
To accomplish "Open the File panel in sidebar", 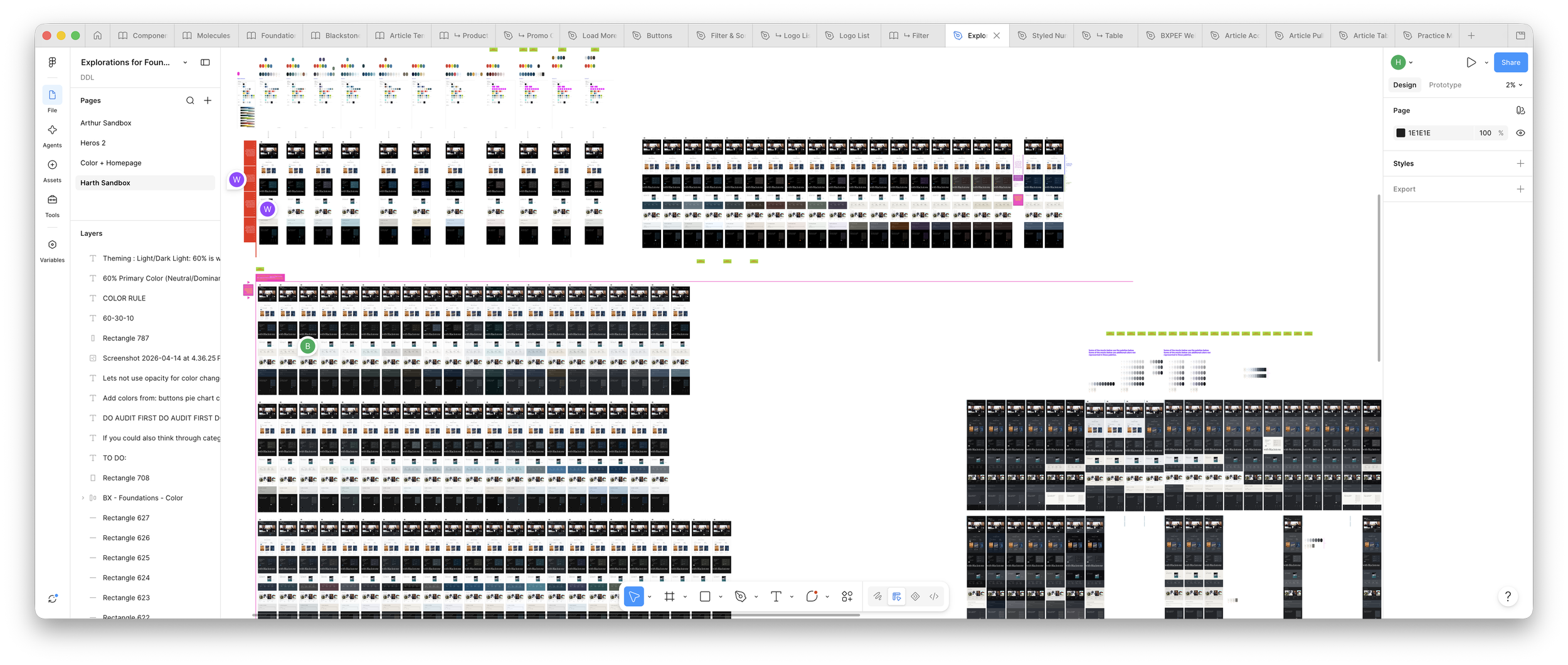I will coord(52,99).
